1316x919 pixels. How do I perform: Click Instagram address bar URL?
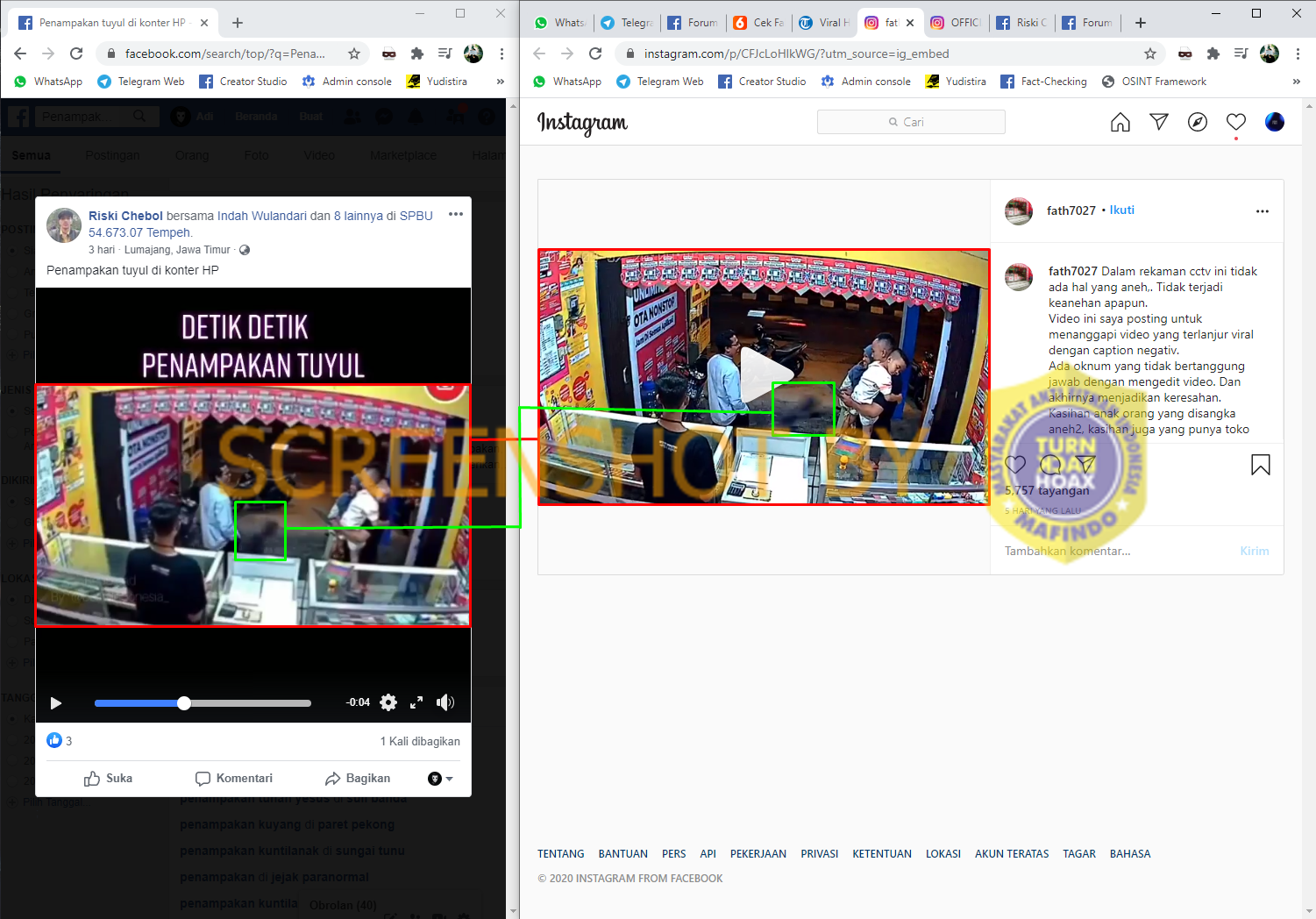pos(796,53)
